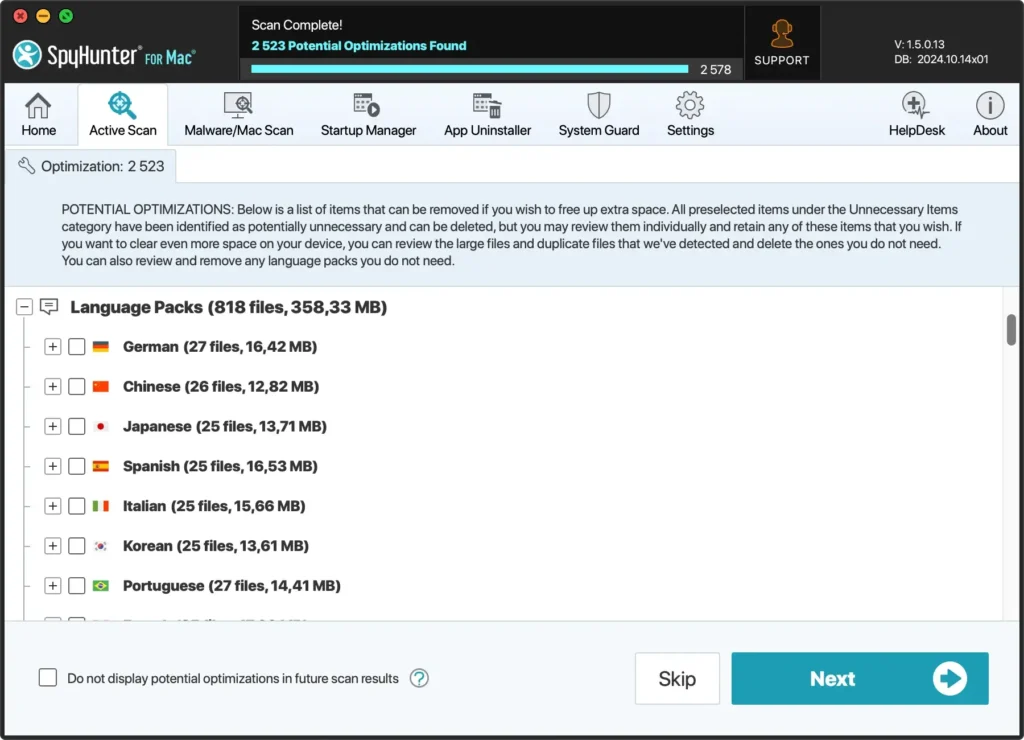Expand the Chinese language pack entry

point(52,386)
